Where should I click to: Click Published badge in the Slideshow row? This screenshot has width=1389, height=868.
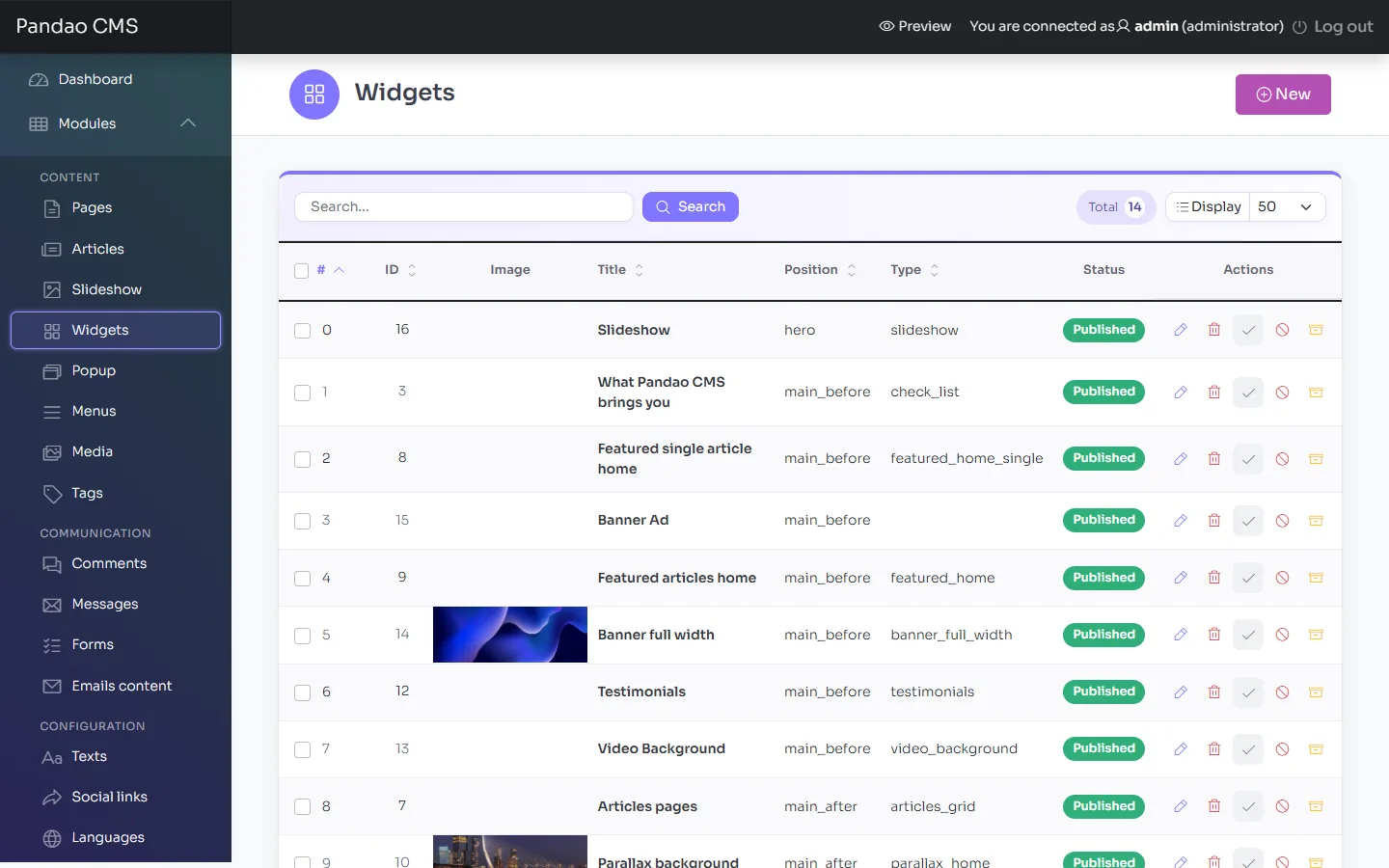pyautogui.click(x=1103, y=330)
